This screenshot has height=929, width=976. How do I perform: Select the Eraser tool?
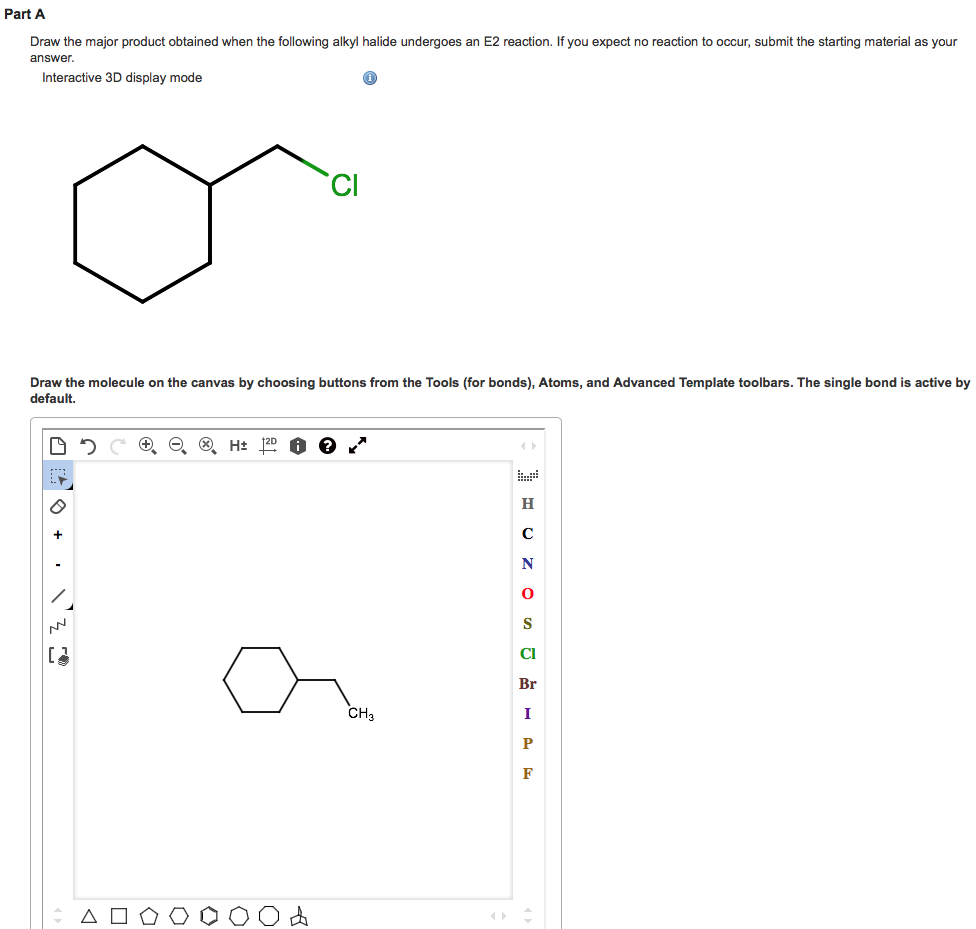[57, 506]
